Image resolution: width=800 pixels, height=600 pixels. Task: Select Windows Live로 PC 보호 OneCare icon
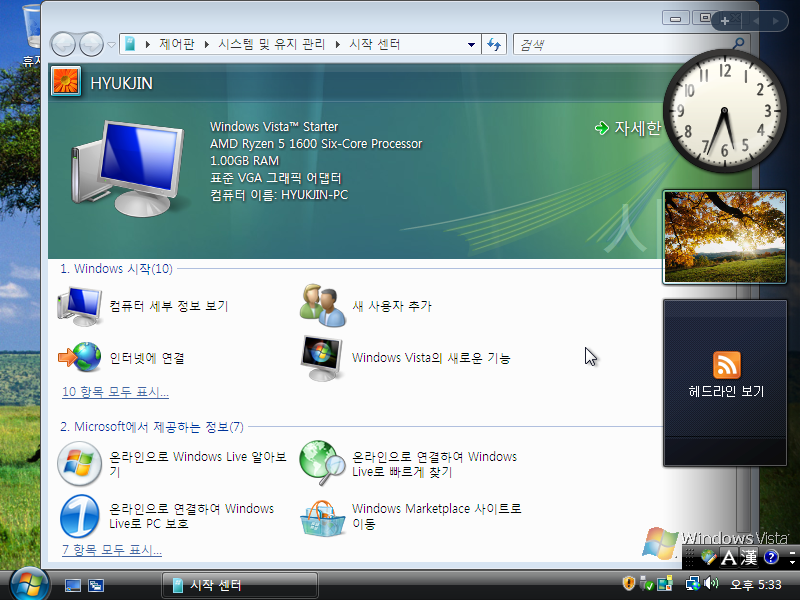pyautogui.click(x=80, y=515)
